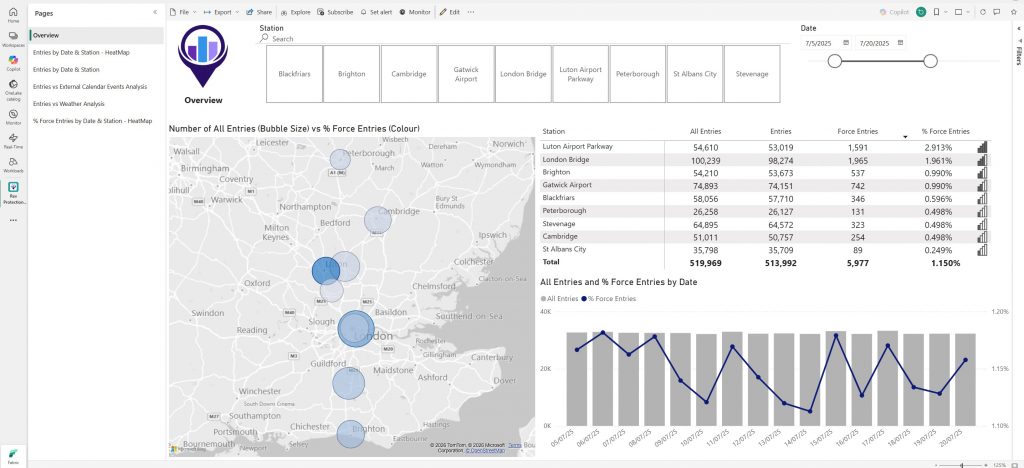The height and width of the screenshot is (468, 1024).
Task: Click the Edit button in toolbar
Action: pyautogui.click(x=449, y=12)
